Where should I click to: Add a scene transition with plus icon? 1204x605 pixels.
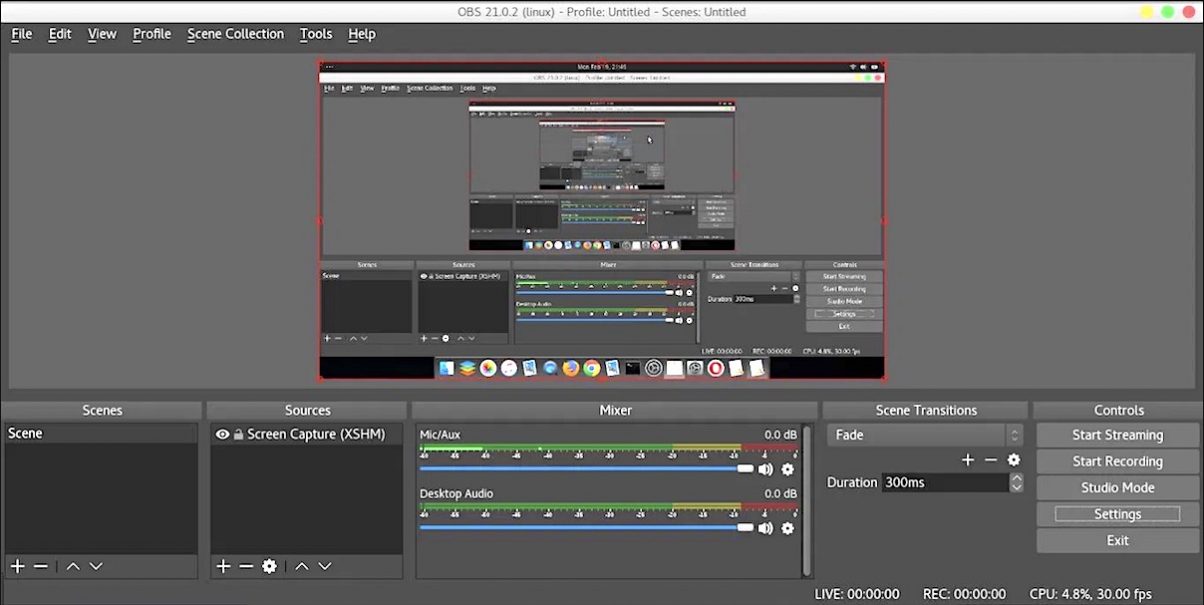pyautogui.click(x=967, y=460)
